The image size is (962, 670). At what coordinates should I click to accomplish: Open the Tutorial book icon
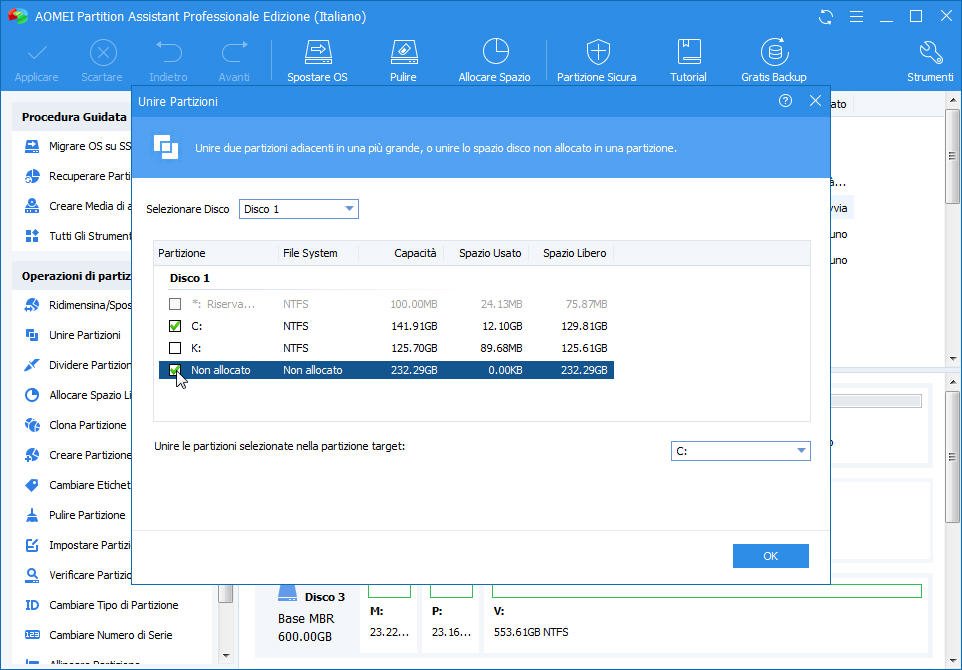[688, 59]
